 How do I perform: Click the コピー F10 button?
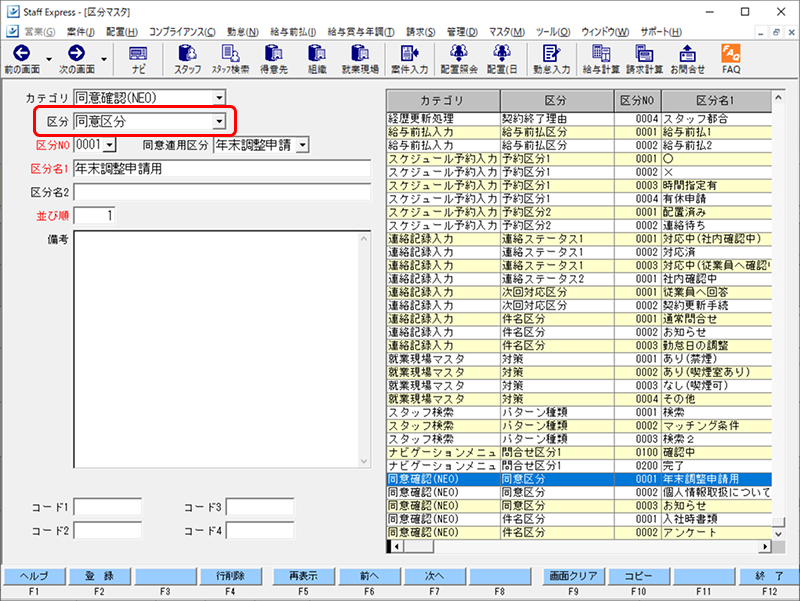(x=639, y=576)
